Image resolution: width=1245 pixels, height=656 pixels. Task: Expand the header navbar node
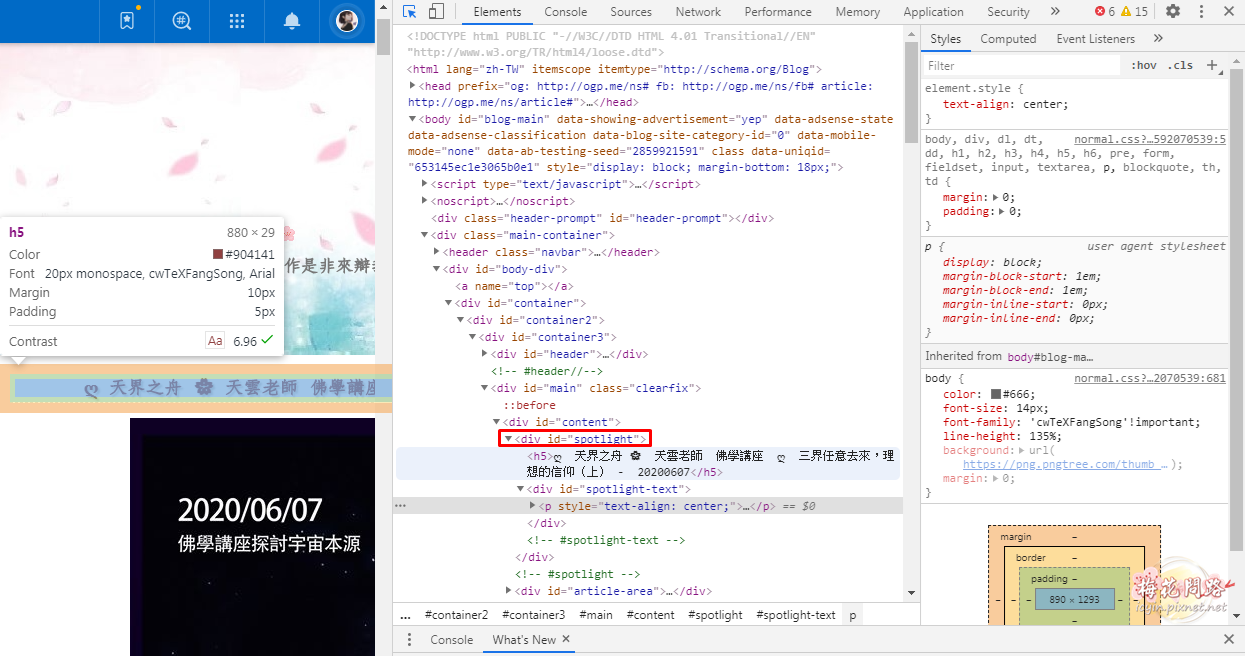pos(438,252)
